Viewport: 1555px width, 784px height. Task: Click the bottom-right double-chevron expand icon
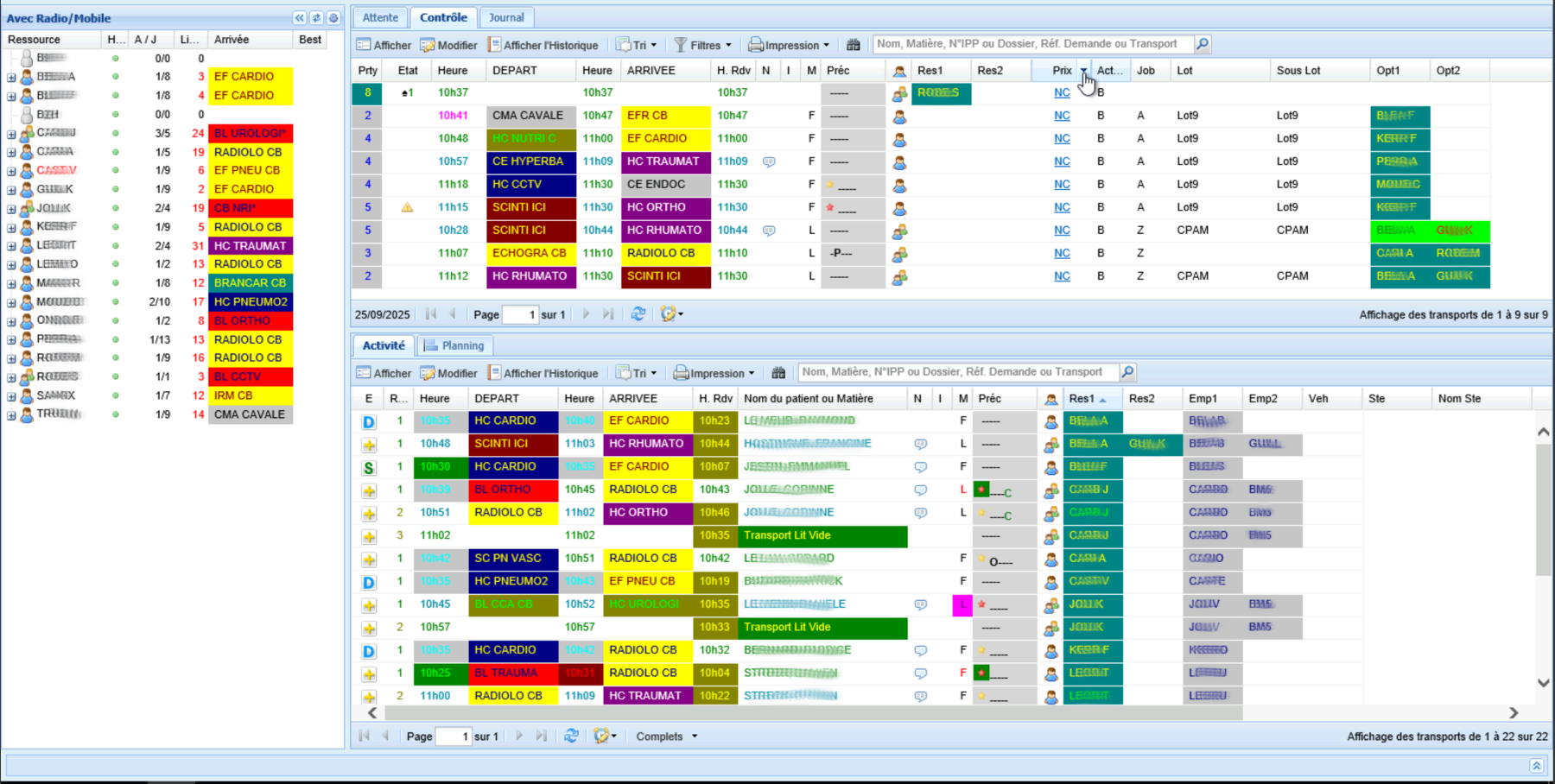1536,765
